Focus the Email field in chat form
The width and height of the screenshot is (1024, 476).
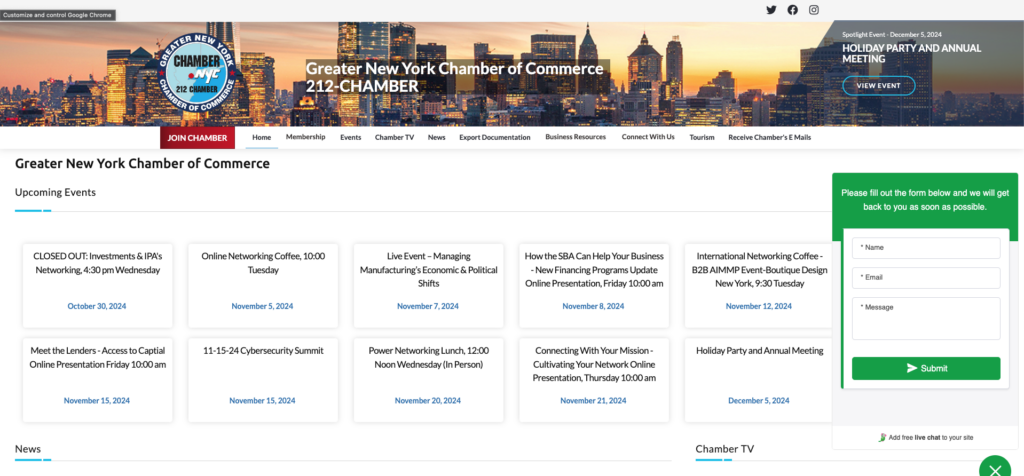click(x=926, y=278)
